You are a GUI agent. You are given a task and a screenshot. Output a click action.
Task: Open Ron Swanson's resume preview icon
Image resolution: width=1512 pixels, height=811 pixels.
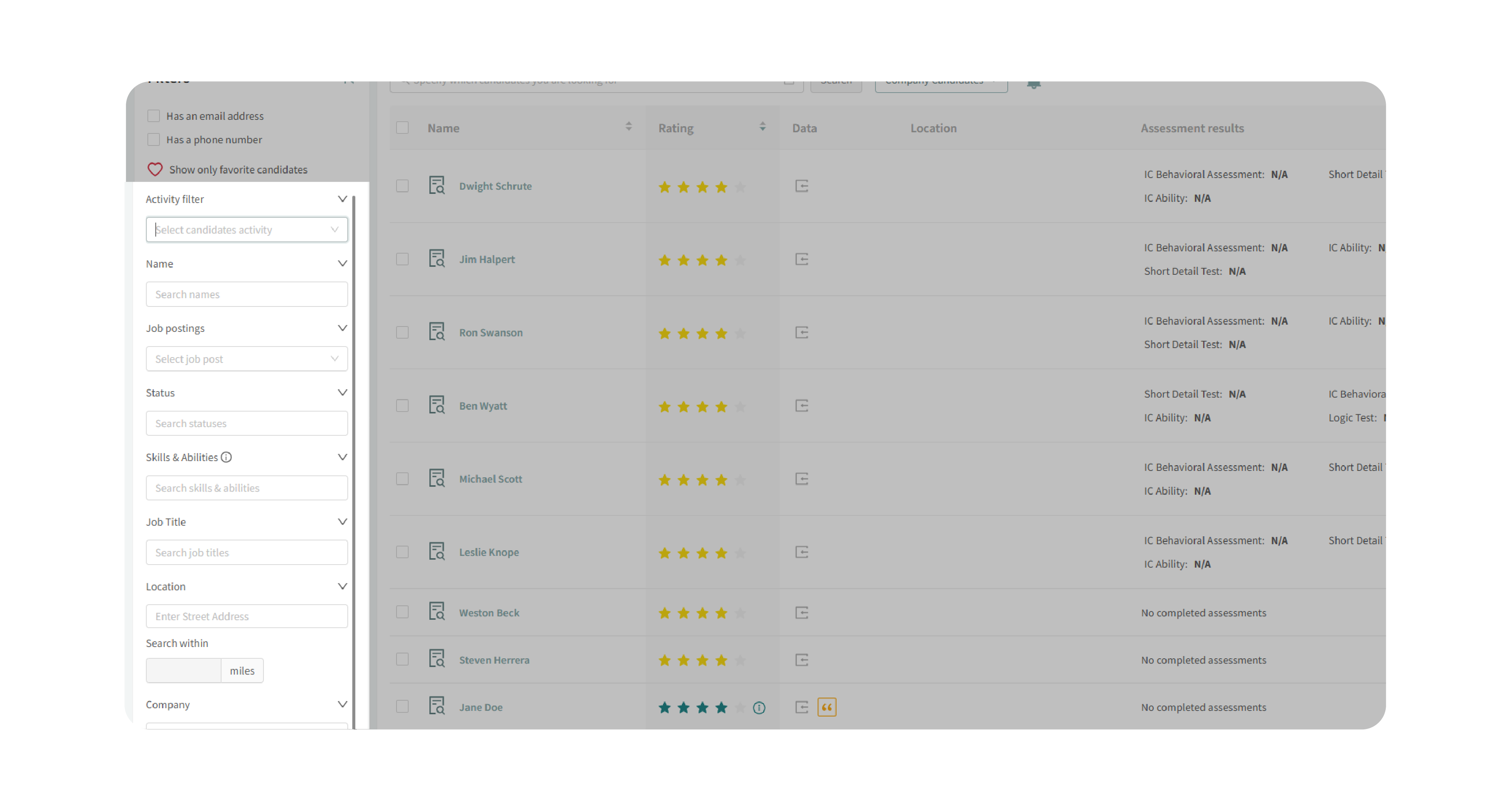click(x=437, y=331)
